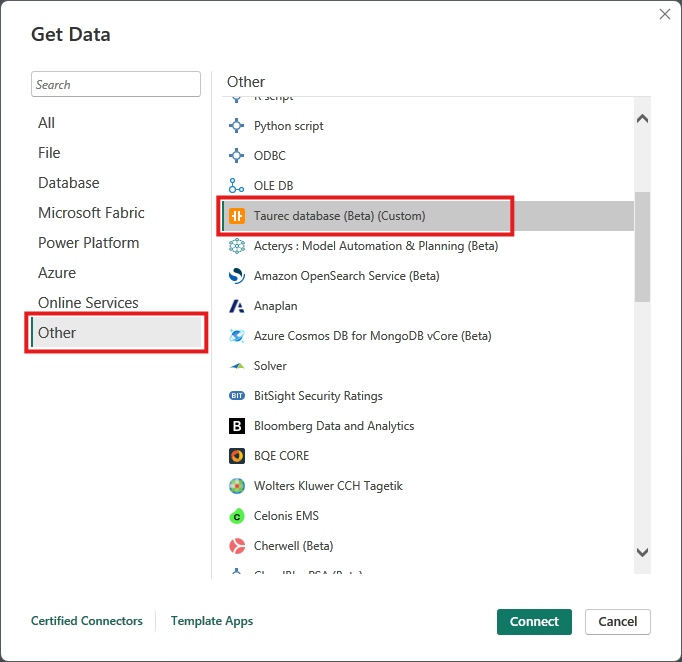Click the Solver connector icon
This screenshot has height=662, width=682.
coord(237,366)
